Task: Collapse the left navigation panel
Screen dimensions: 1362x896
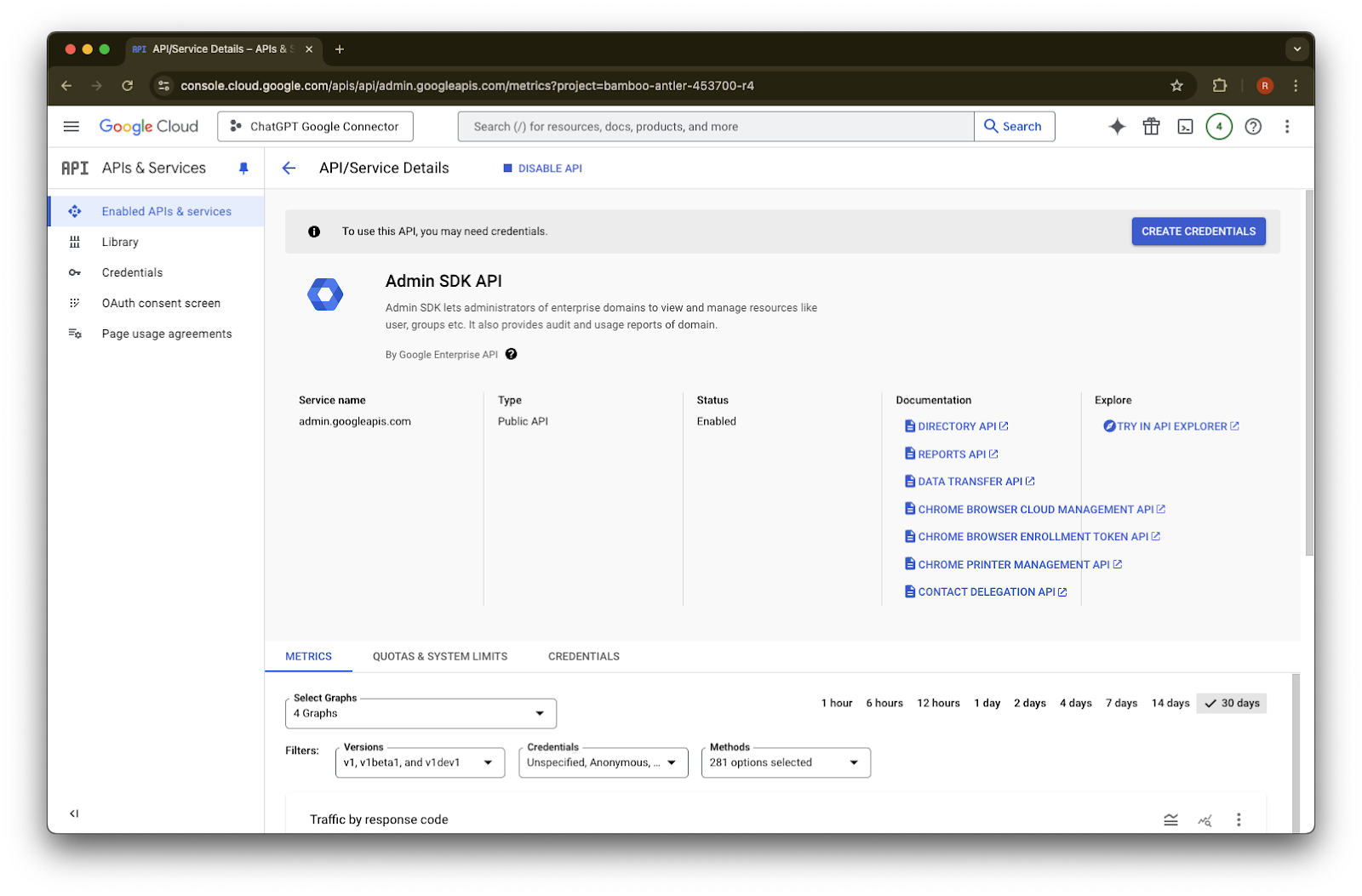Action: (x=74, y=813)
